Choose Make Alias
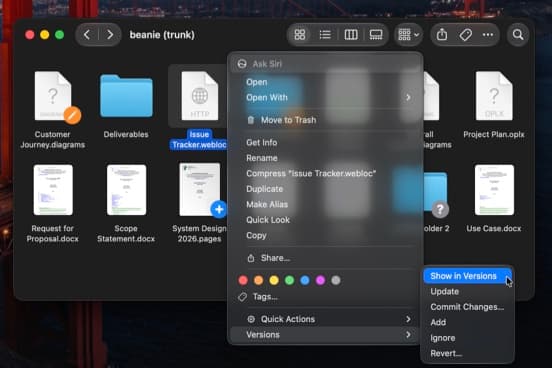This screenshot has height=368, width=552. 326,205
